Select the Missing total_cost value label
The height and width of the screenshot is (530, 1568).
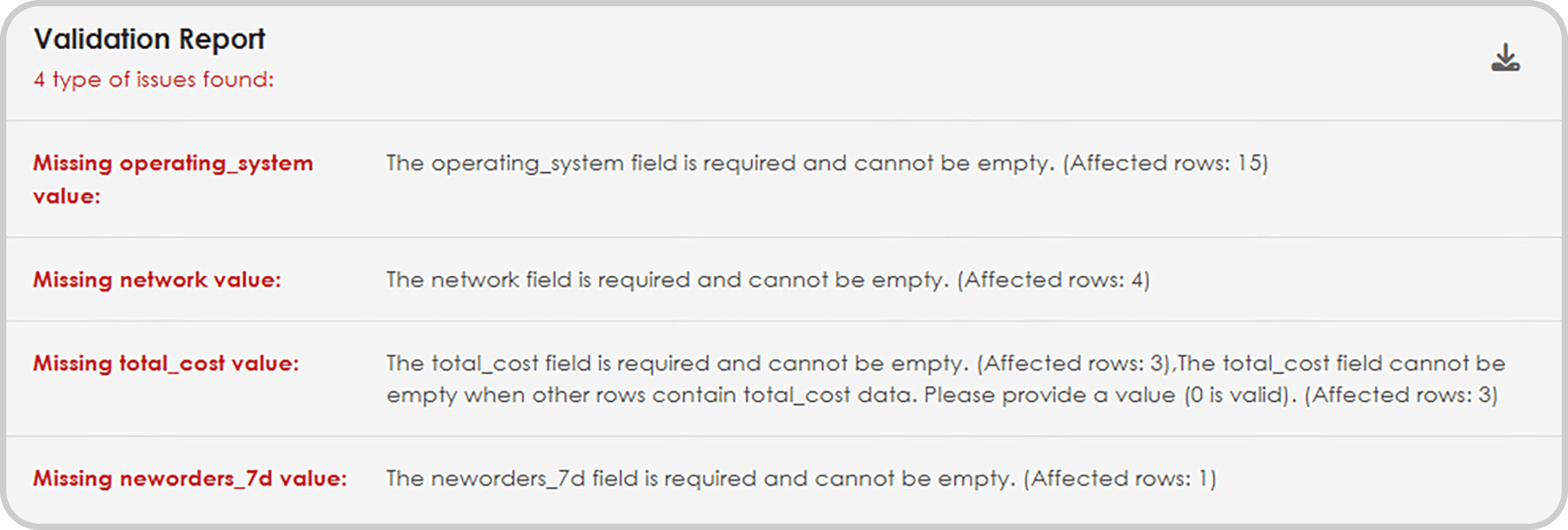[x=166, y=364]
